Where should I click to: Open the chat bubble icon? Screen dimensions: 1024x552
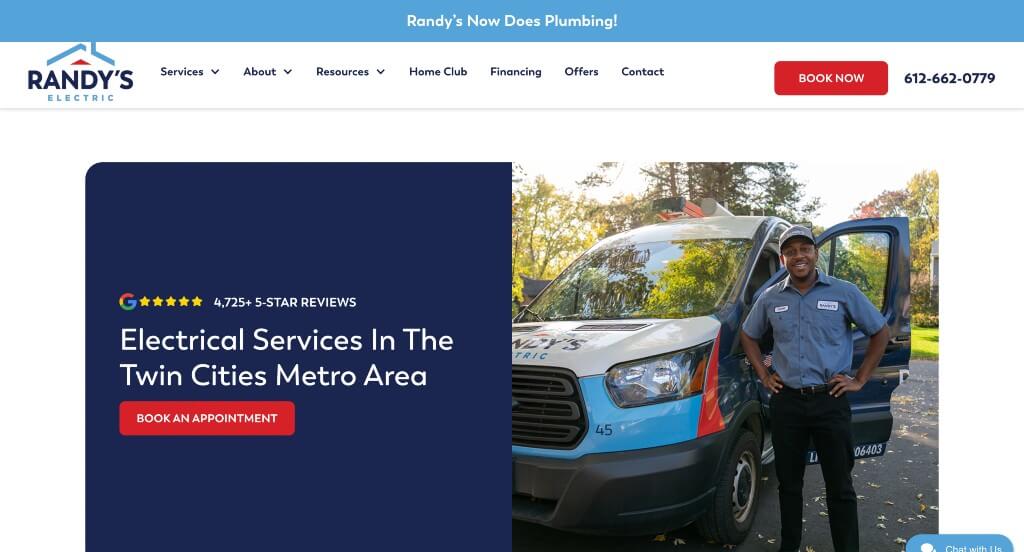pos(928,547)
